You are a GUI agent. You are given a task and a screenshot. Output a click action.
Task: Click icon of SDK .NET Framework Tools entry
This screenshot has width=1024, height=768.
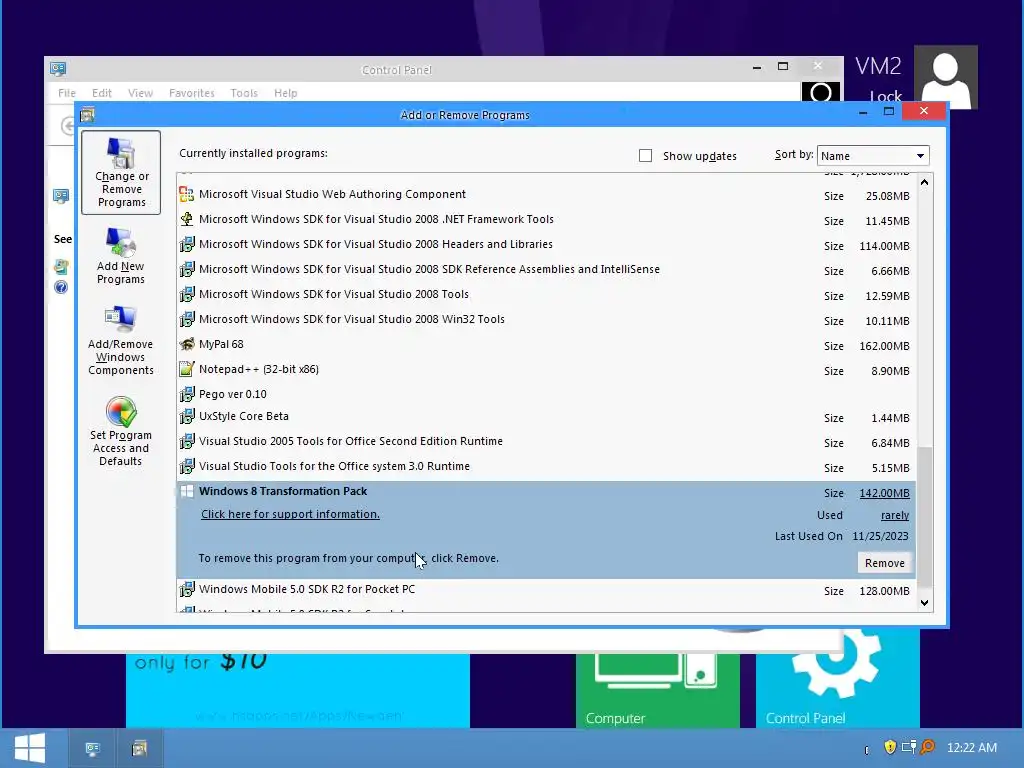pos(187,219)
